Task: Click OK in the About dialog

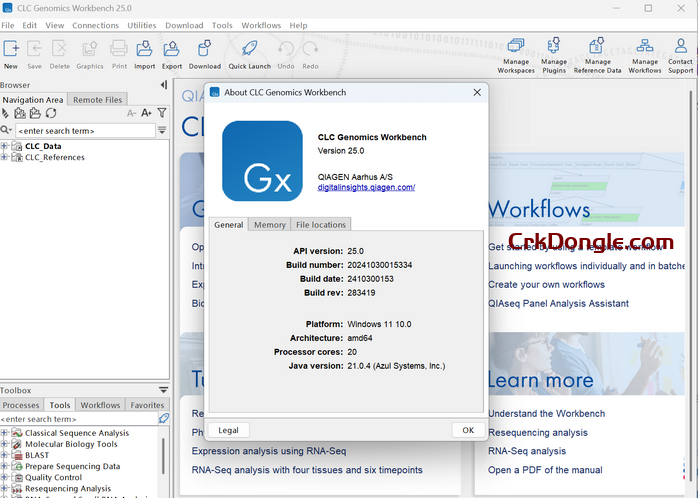Action: click(468, 430)
